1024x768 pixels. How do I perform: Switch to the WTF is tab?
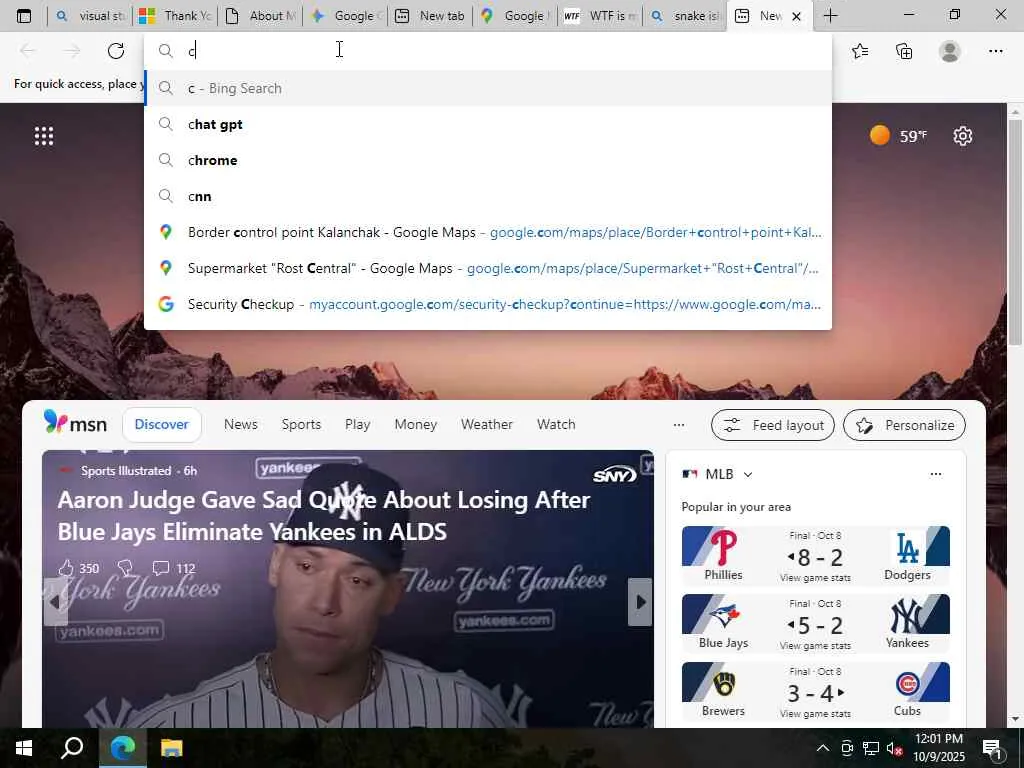[x=600, y=16]
